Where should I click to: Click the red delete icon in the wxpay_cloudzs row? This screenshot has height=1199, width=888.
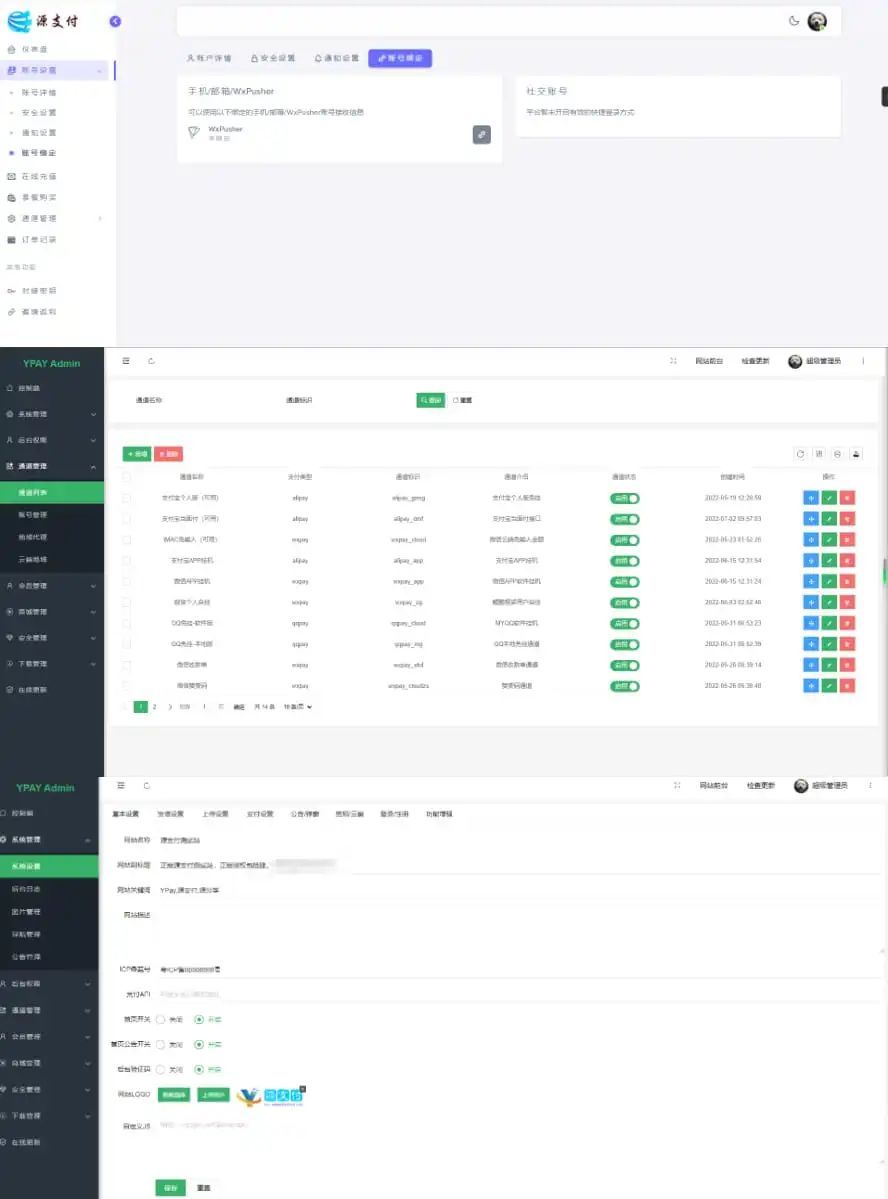[x=847, y=686]
